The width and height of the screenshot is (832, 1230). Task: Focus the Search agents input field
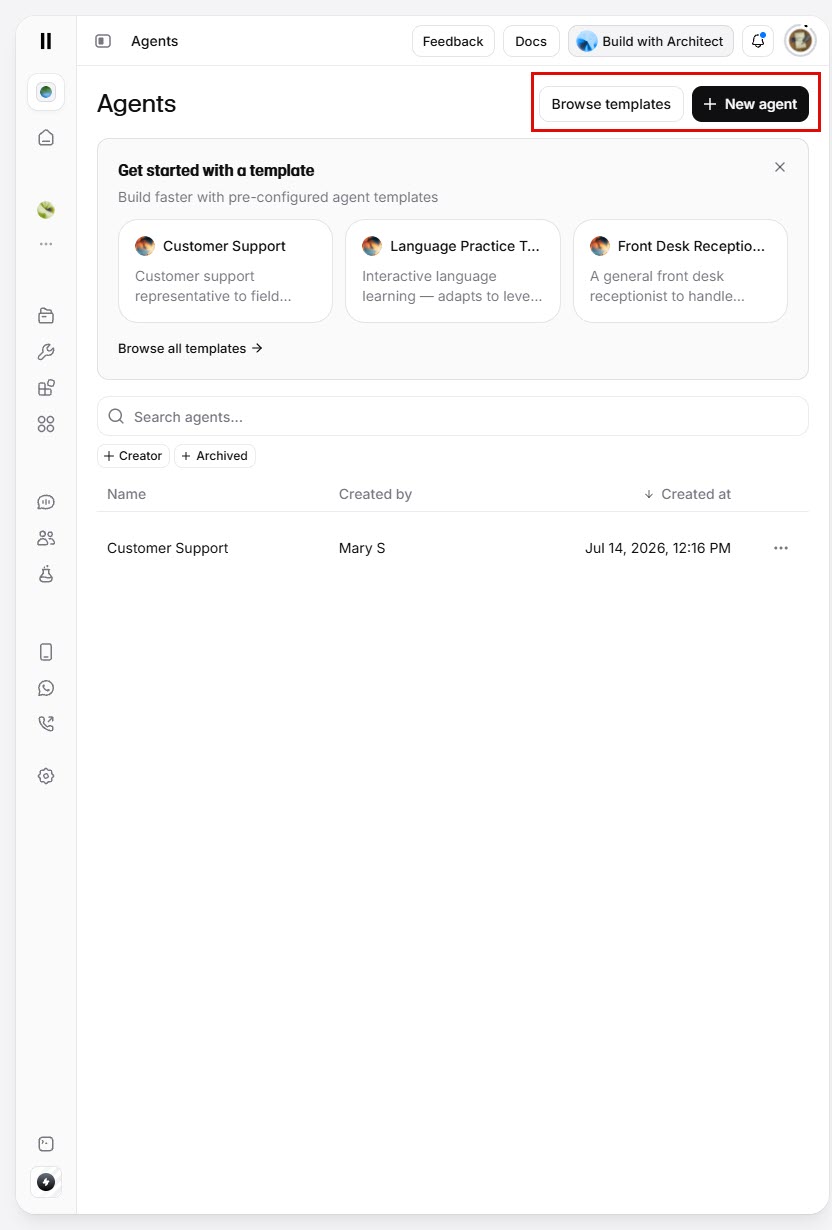pyautogui.click(x=453, y=416)
